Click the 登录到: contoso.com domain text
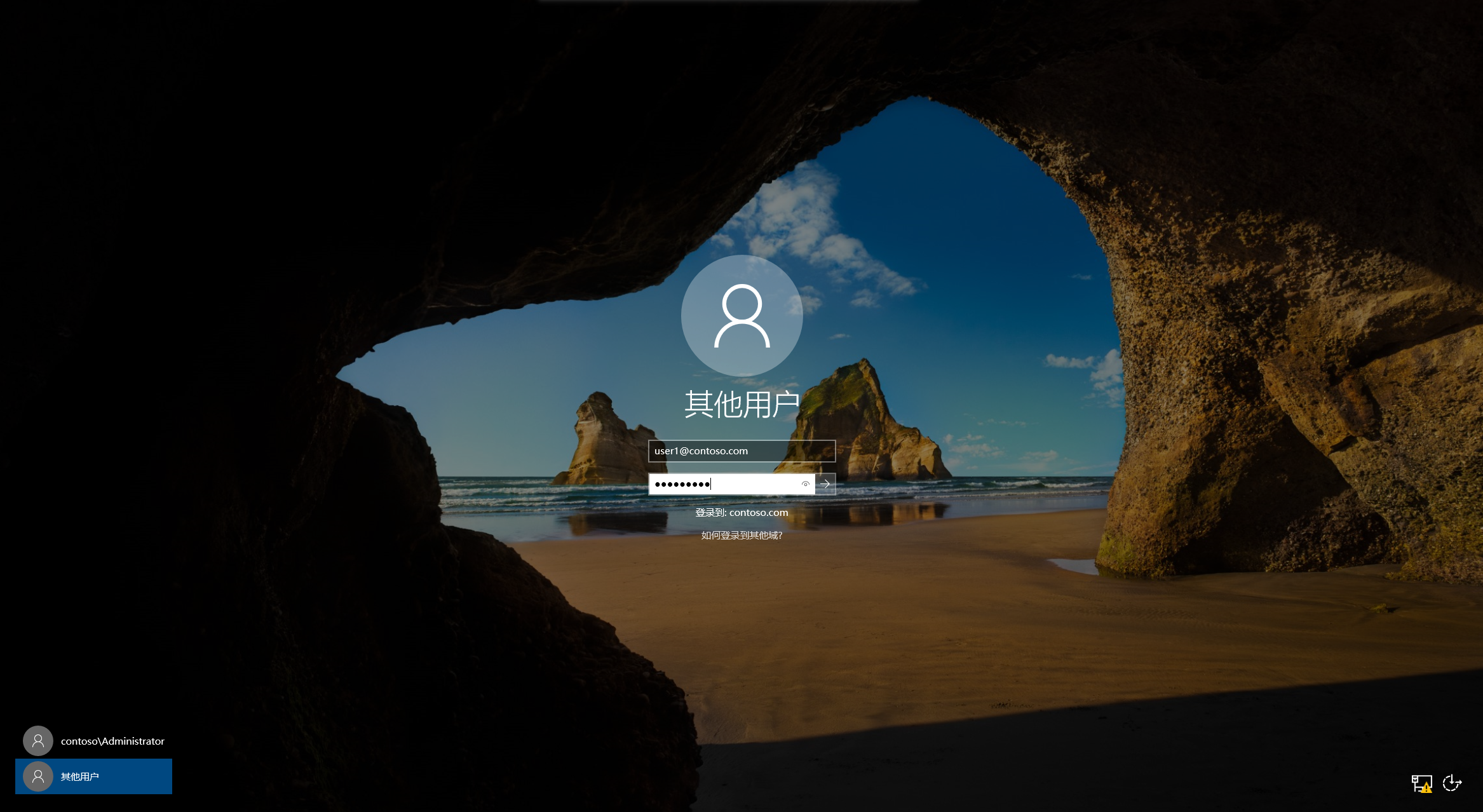1483x812 pixels. coord(741,513)
